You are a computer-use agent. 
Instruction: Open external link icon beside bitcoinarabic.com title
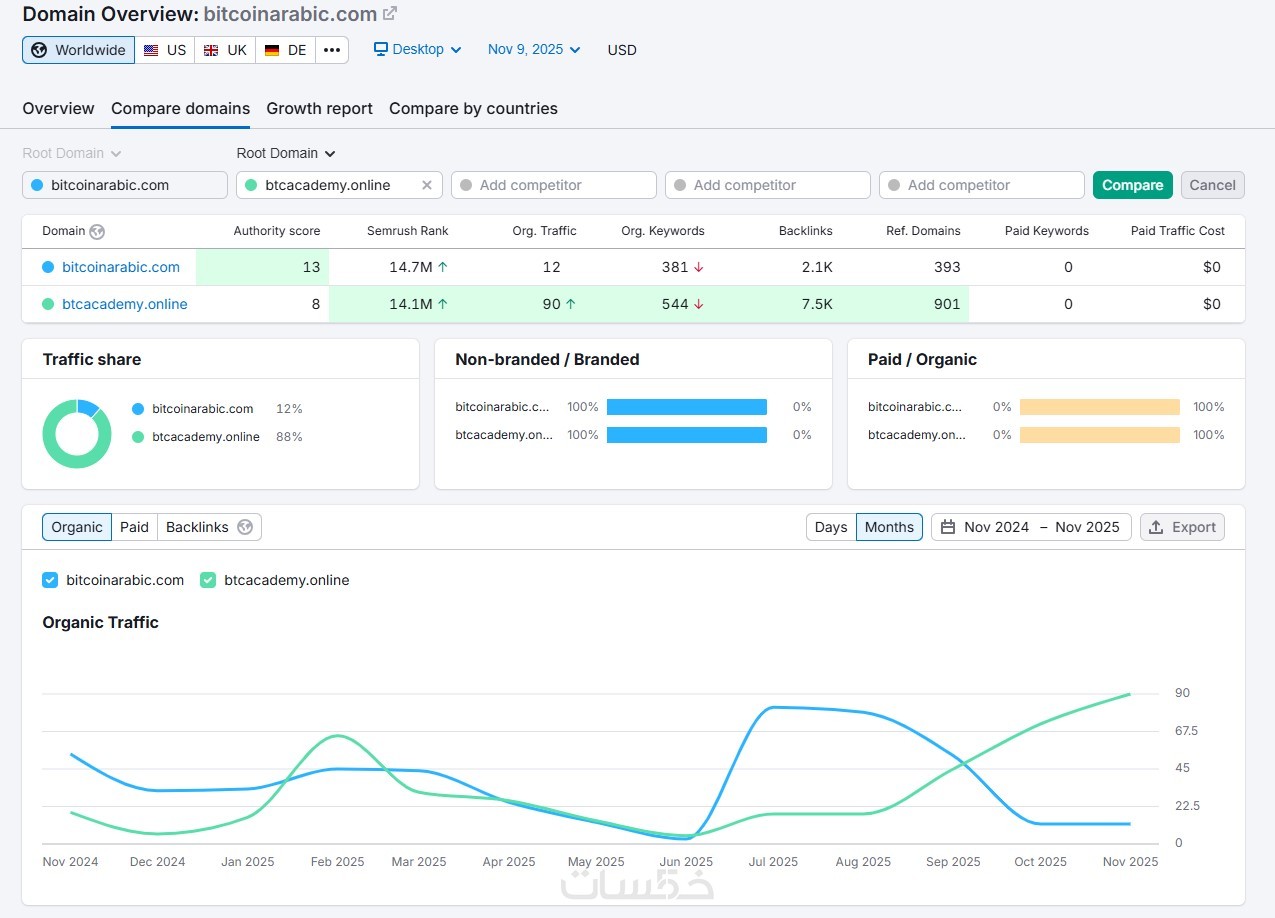tap(390, 14)
